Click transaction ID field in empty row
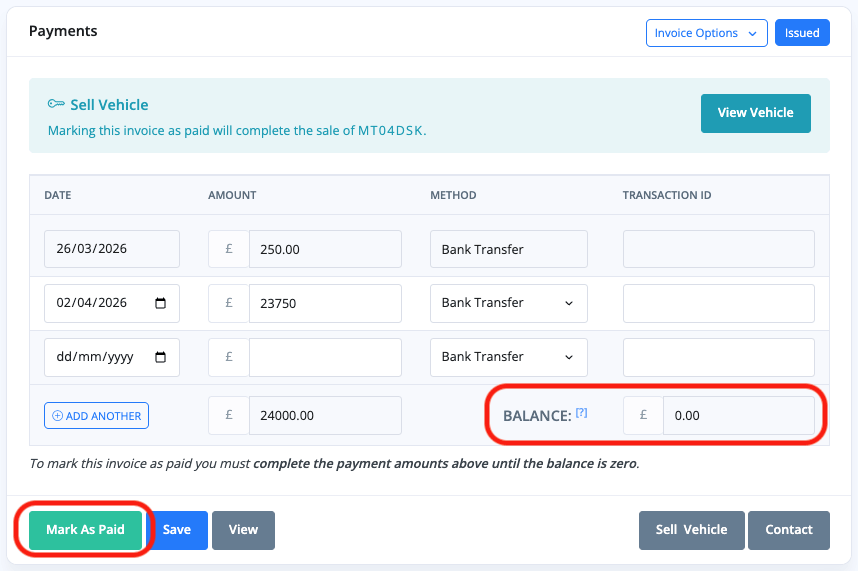 coord(718,357)
